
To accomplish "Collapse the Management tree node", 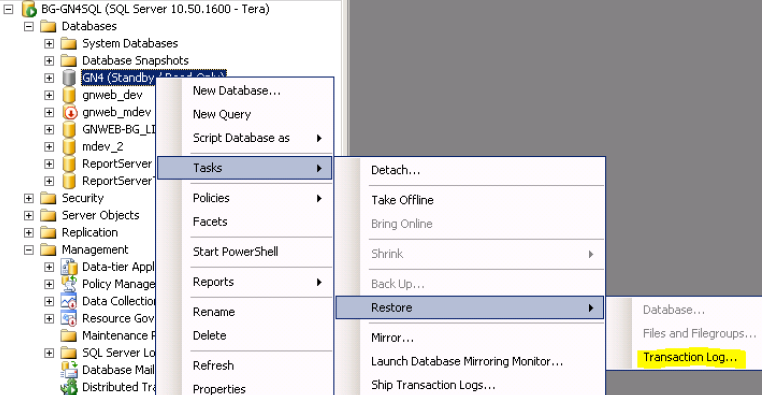I will coord(29,250).
